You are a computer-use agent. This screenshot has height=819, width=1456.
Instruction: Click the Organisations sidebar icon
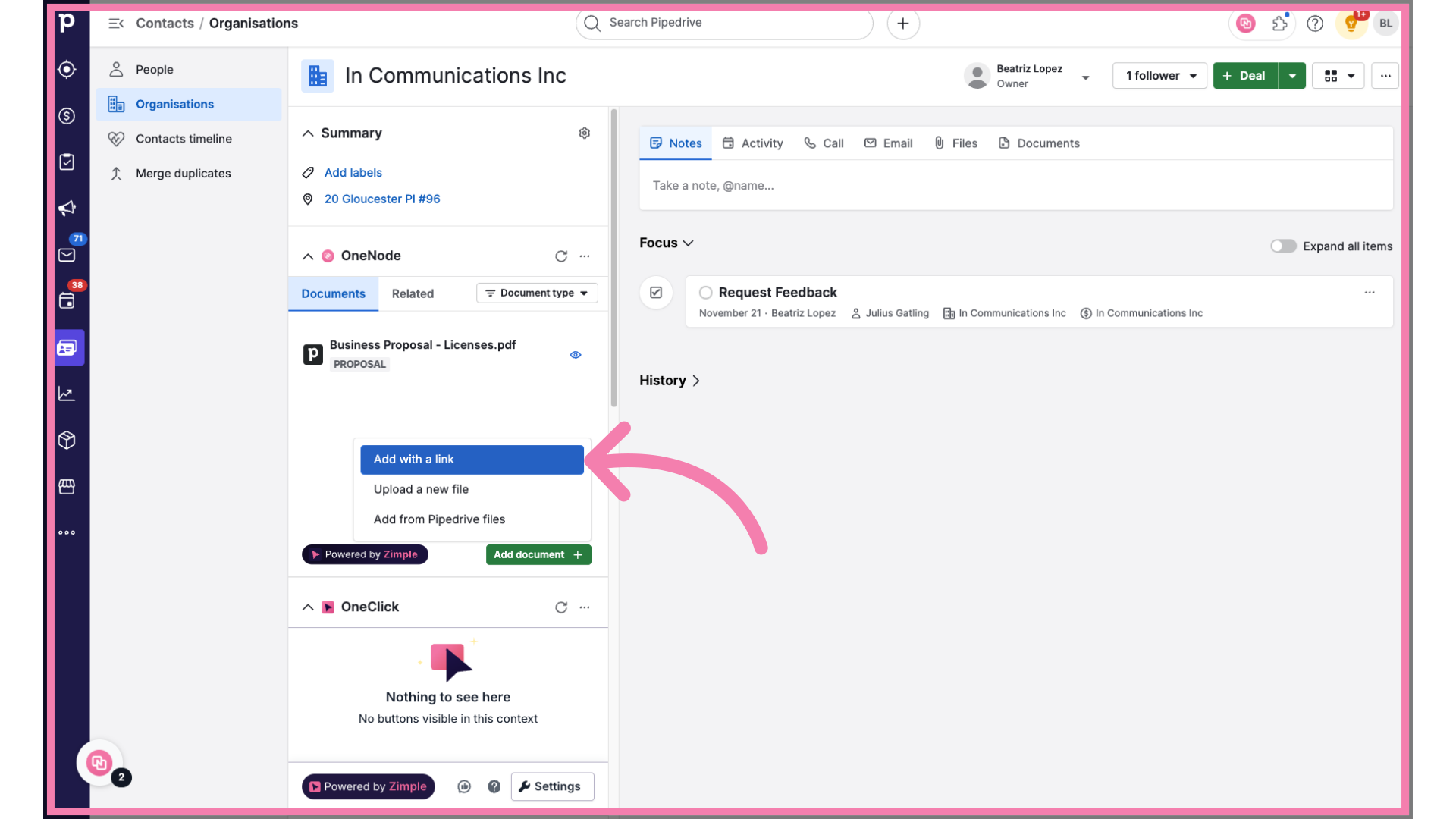point(117,104)
